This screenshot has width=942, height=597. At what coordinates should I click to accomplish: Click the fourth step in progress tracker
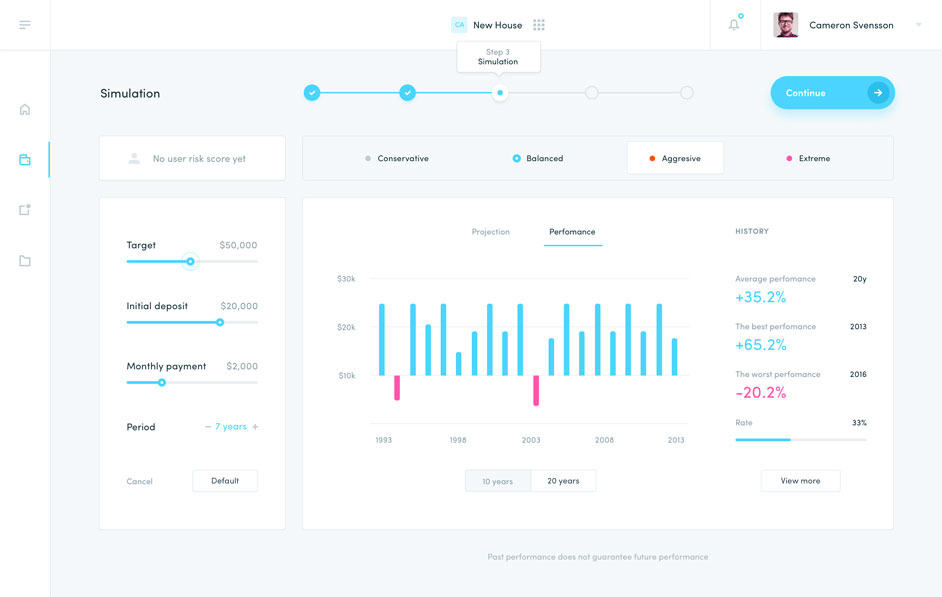click(x=592, y=93)
